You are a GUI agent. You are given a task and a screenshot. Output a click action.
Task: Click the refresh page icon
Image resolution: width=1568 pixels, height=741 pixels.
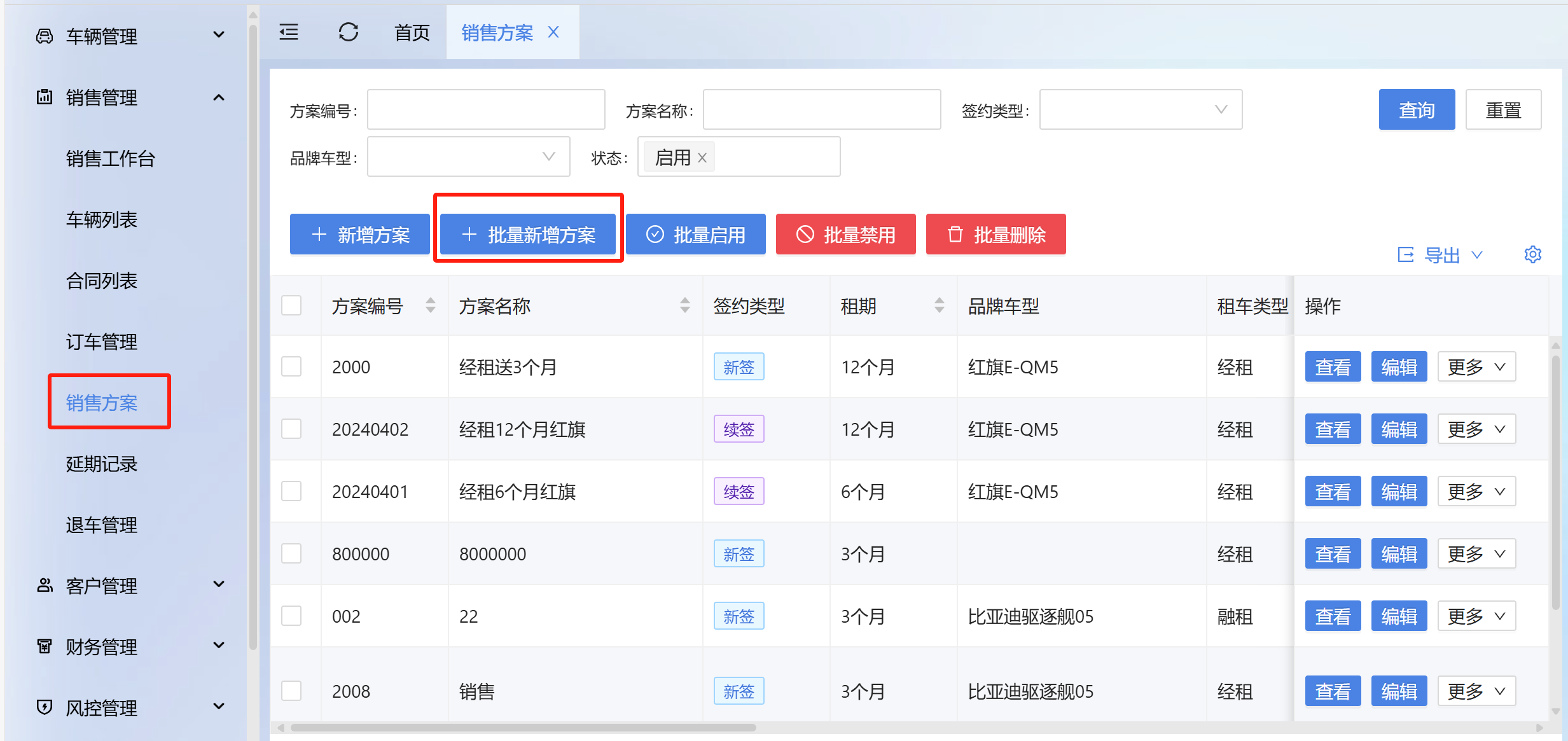click(348, 32)
